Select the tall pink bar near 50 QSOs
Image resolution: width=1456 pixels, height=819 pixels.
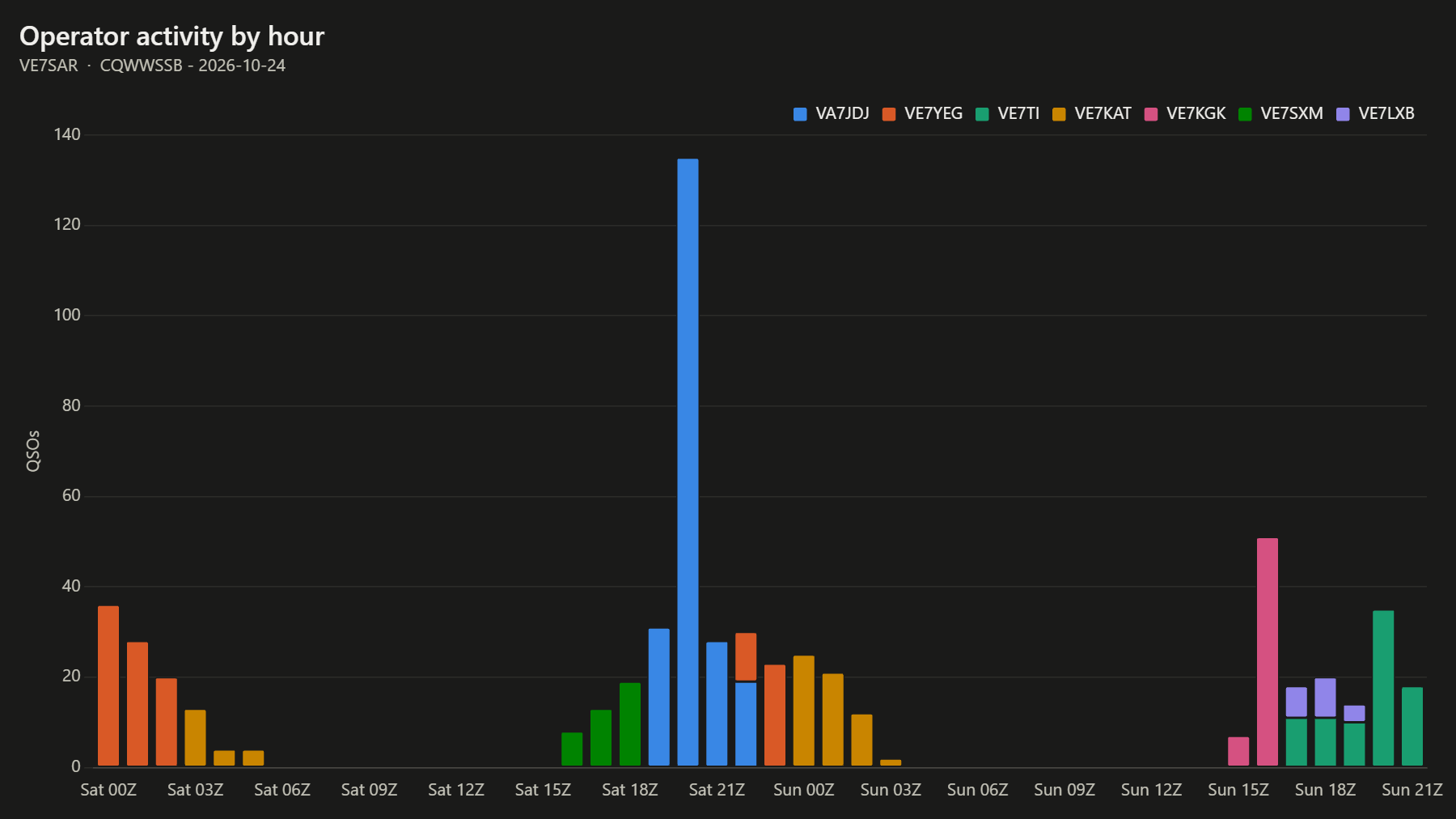(1268, 651)
